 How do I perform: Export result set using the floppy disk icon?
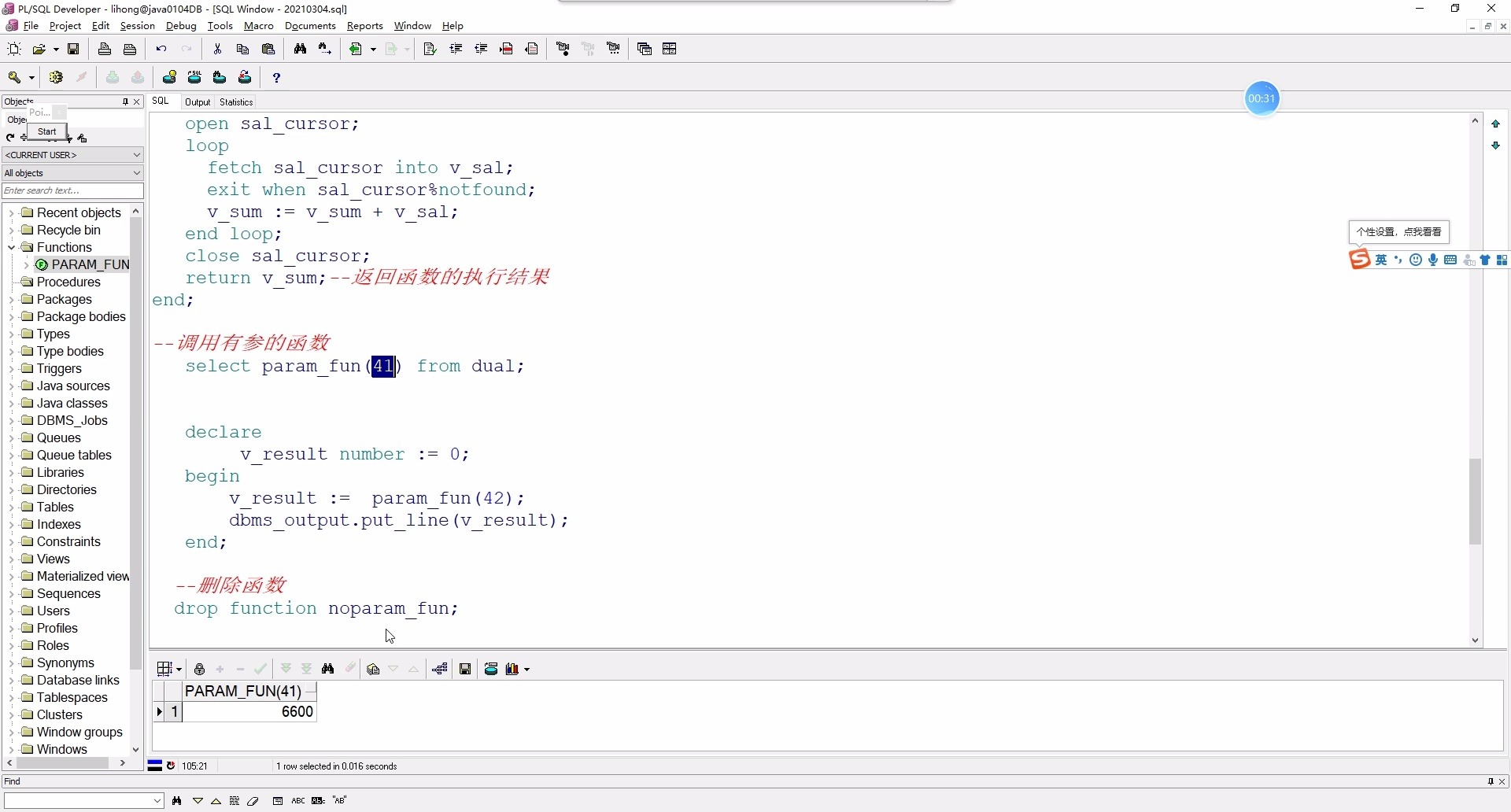(x=466, y=669)
